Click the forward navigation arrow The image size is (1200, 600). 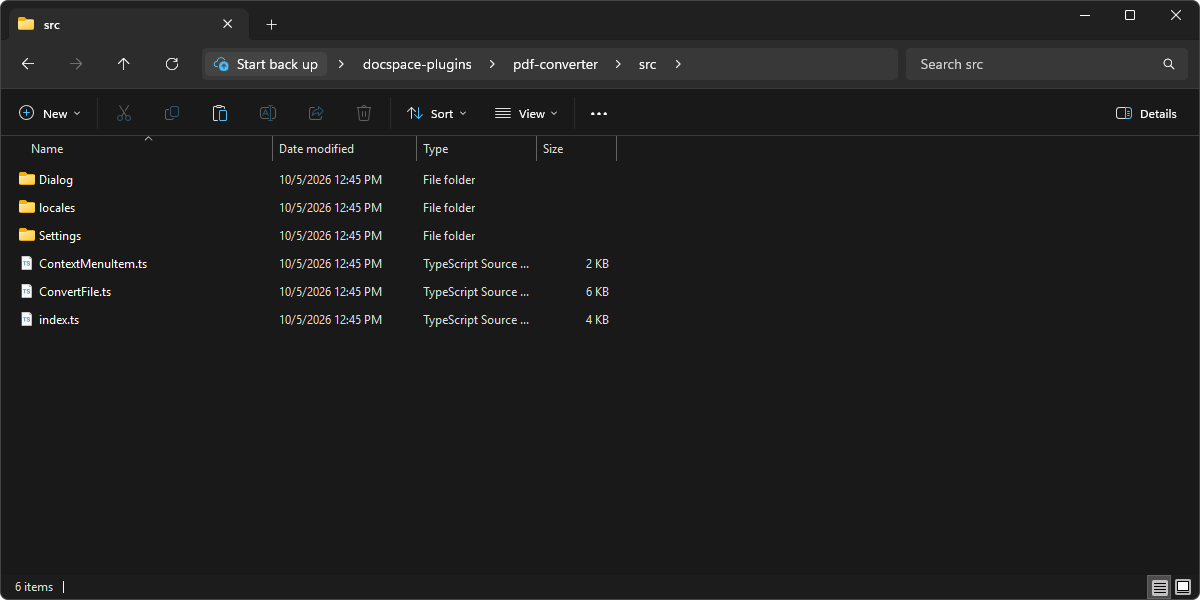point(76,64)
